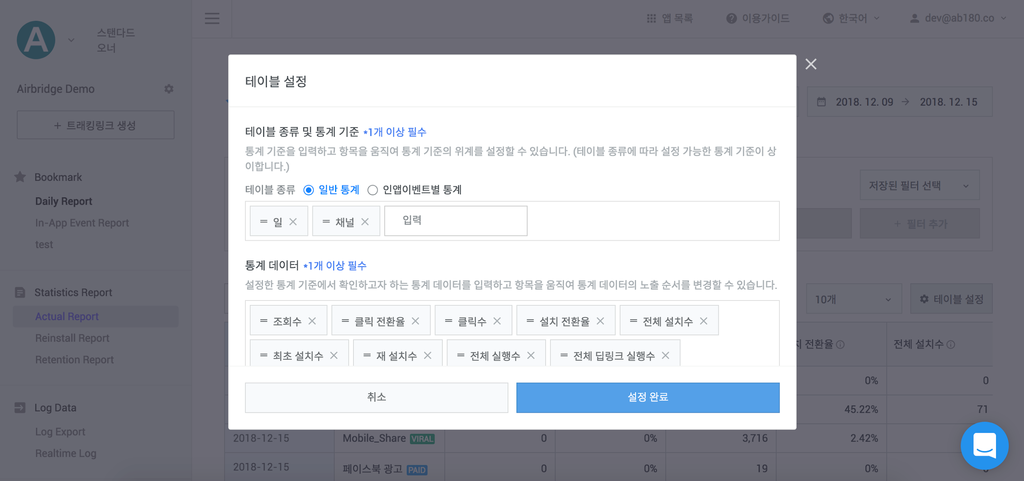Open the hamburger menu icon
The image size is (1024, 481).
tap(212, 18)
